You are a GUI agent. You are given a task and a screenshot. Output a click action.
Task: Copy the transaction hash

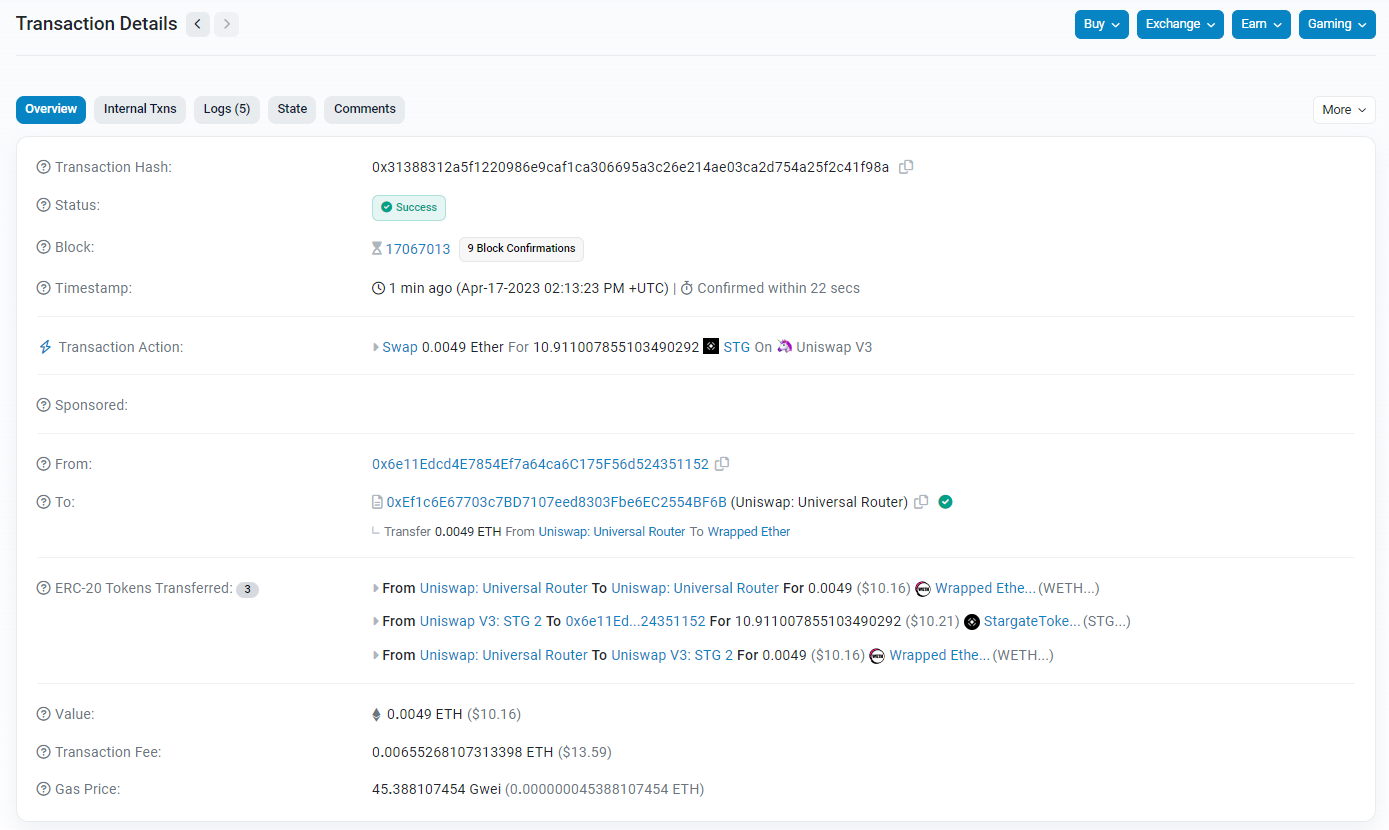(906, 167)
